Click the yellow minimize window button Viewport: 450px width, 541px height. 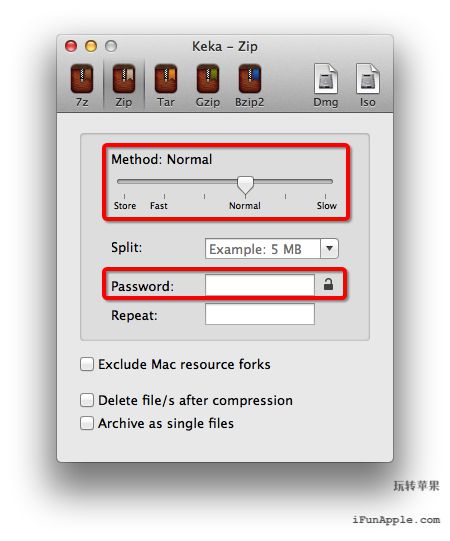[91, 46]
